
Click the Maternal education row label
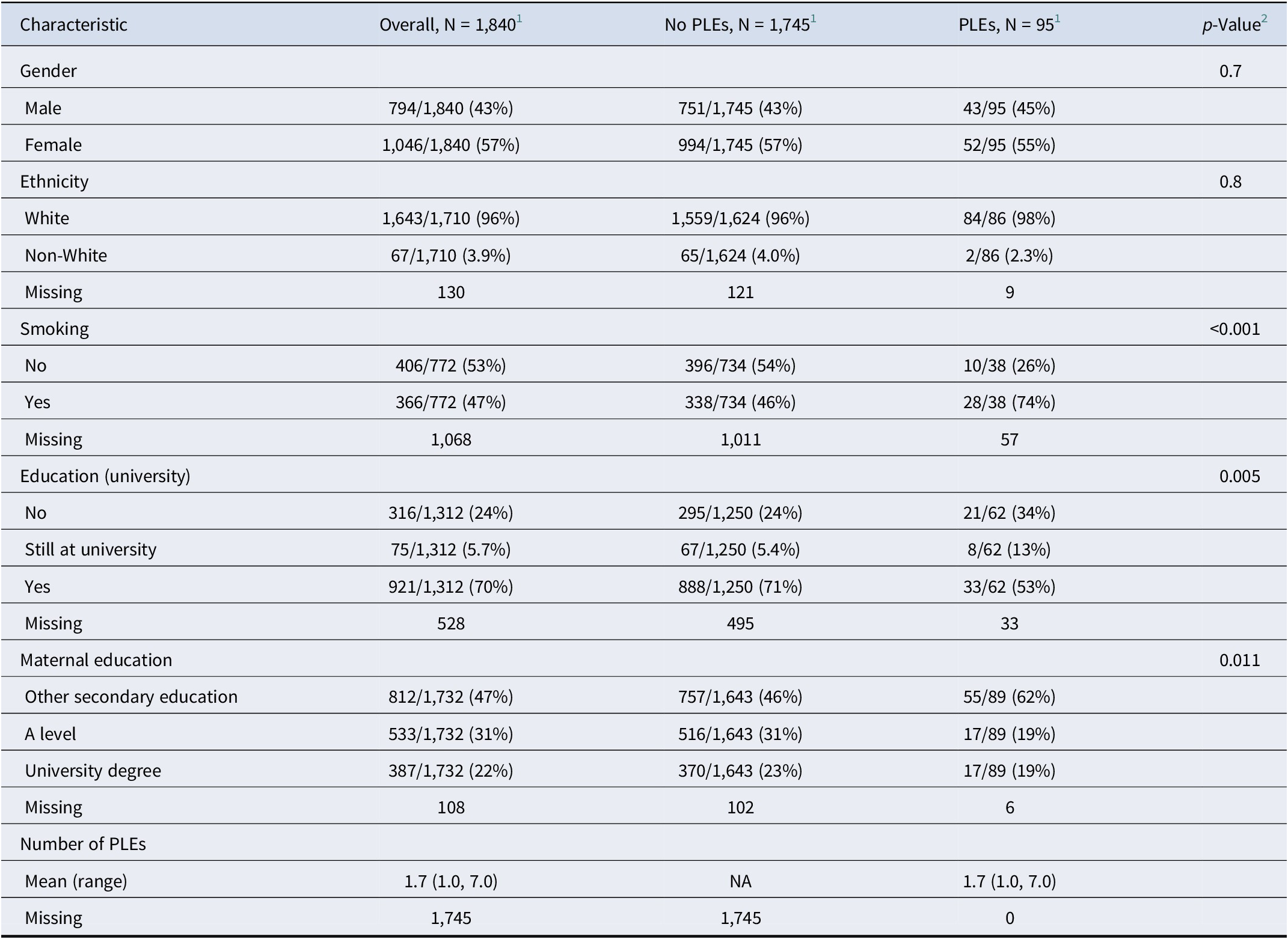(x=96, y=660)
